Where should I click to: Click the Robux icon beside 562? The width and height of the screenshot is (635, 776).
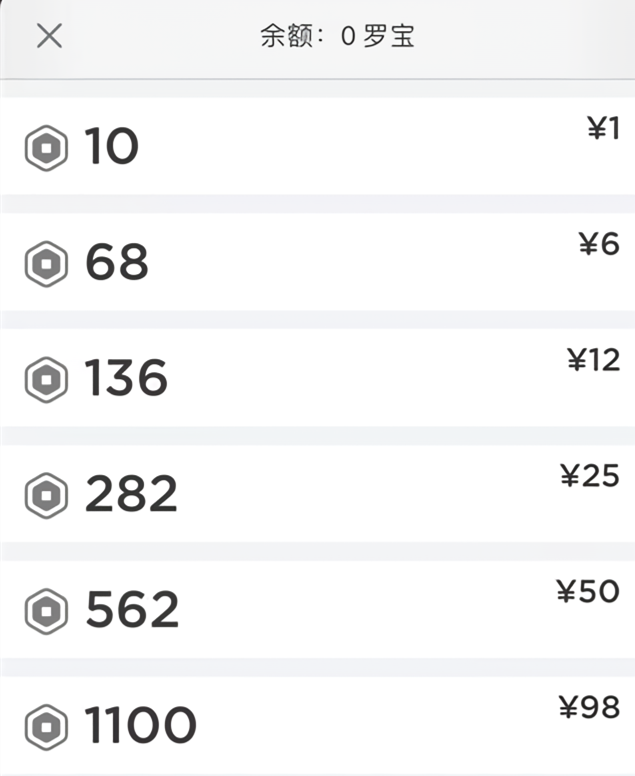click(x=46, y=610)
